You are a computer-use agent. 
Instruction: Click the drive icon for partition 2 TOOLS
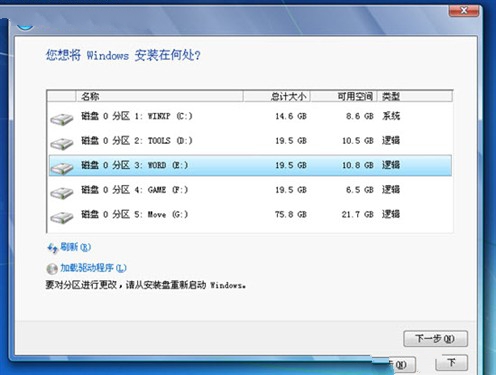[x=62, y=143]
